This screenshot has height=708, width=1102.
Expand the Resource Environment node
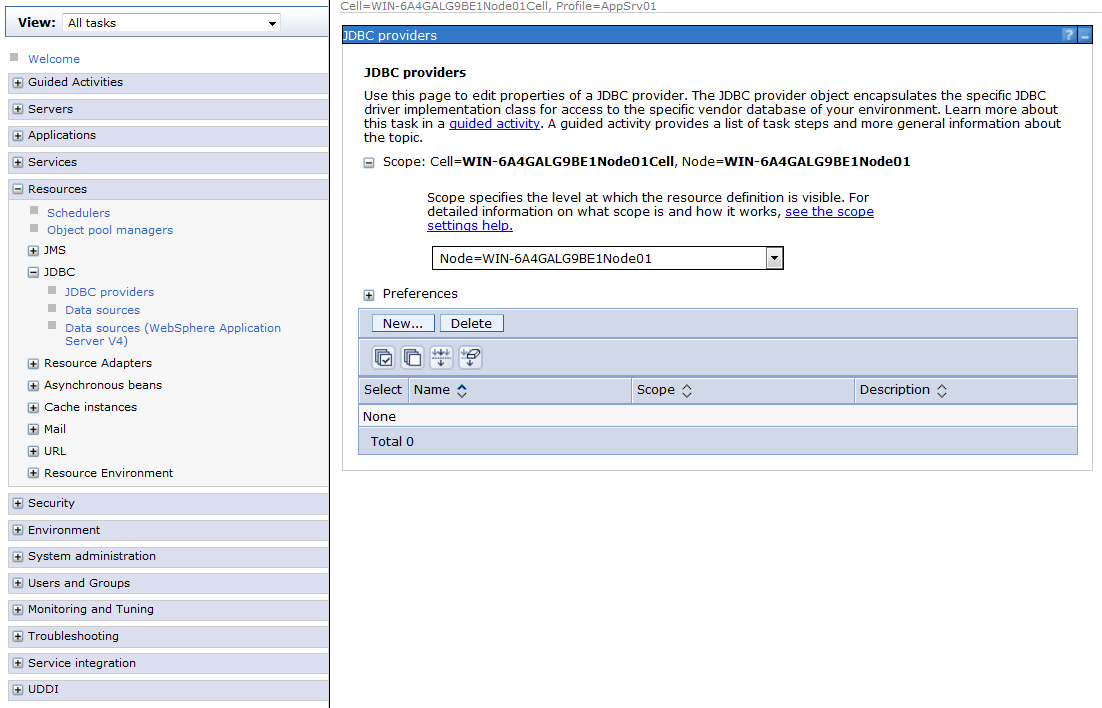(33, 473)
